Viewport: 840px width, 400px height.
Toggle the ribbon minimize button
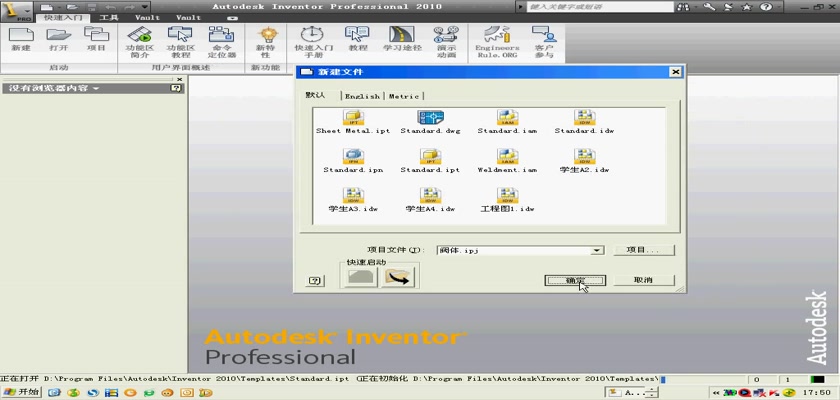tap(231, 18)
